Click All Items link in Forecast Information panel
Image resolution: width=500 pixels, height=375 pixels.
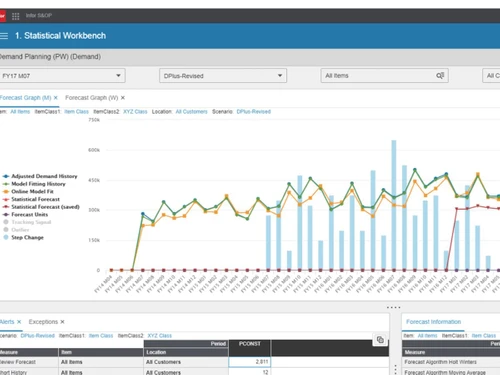(x=427, y=336)
